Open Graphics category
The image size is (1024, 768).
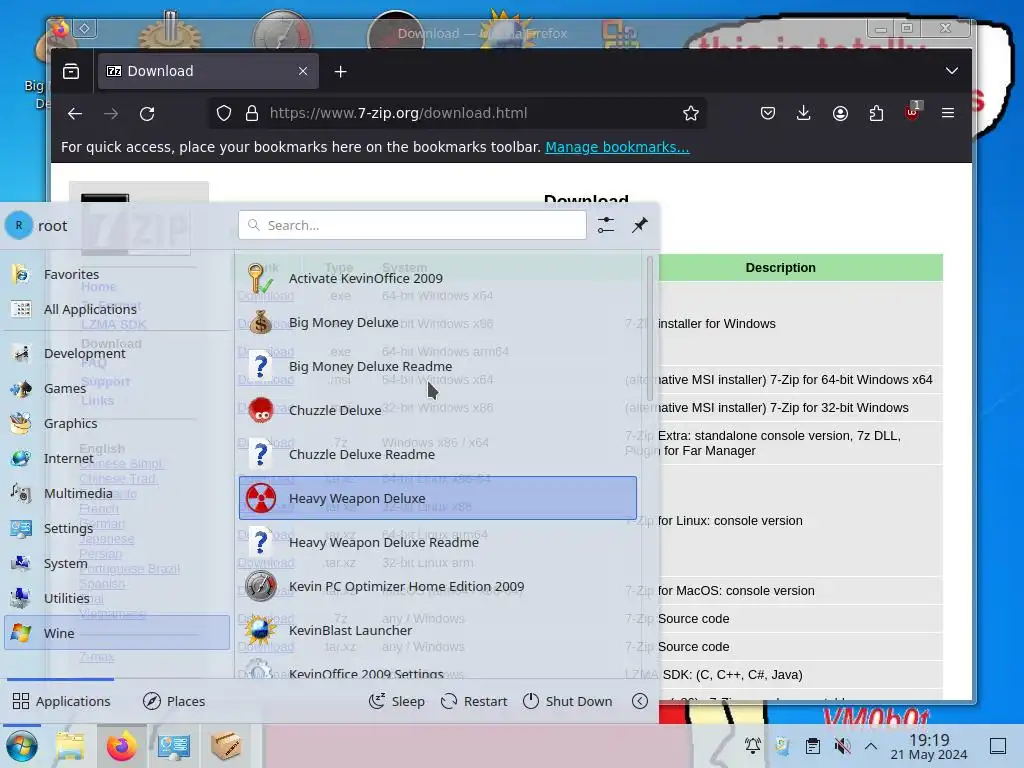(117, 423)
